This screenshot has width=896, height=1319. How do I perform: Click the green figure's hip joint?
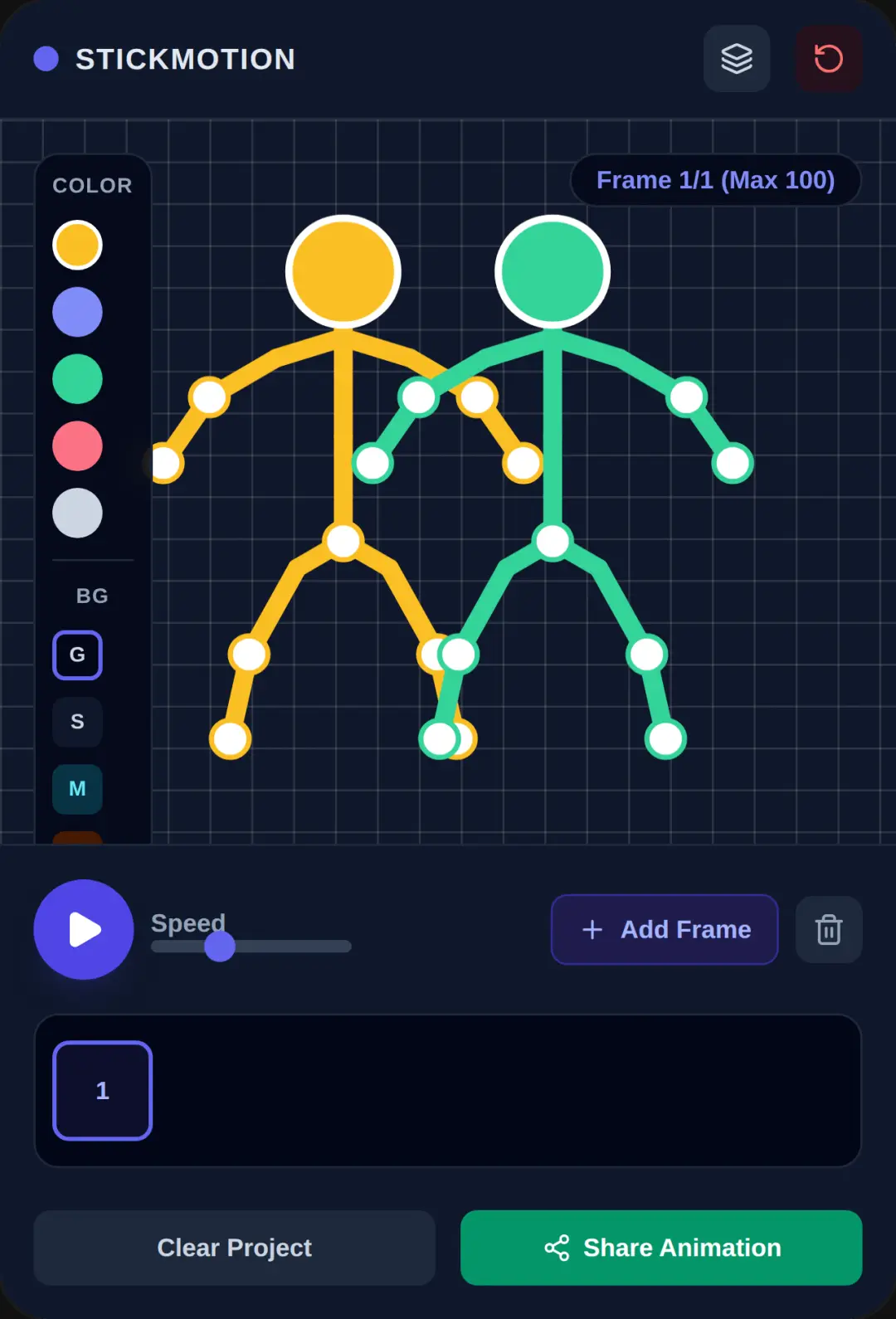point(553,542)
